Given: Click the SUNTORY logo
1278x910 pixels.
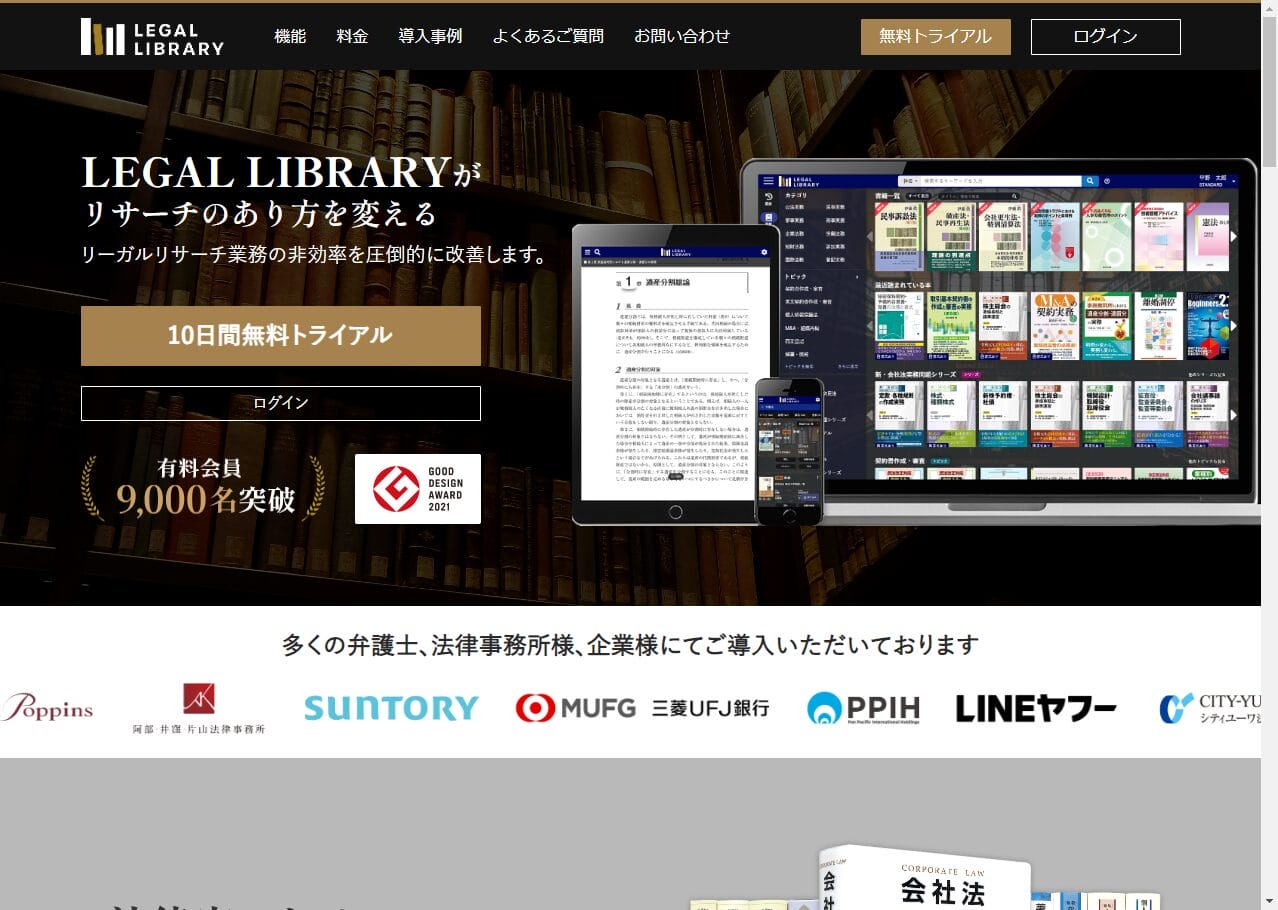Looking at the screenshot, I should [391, 708].
